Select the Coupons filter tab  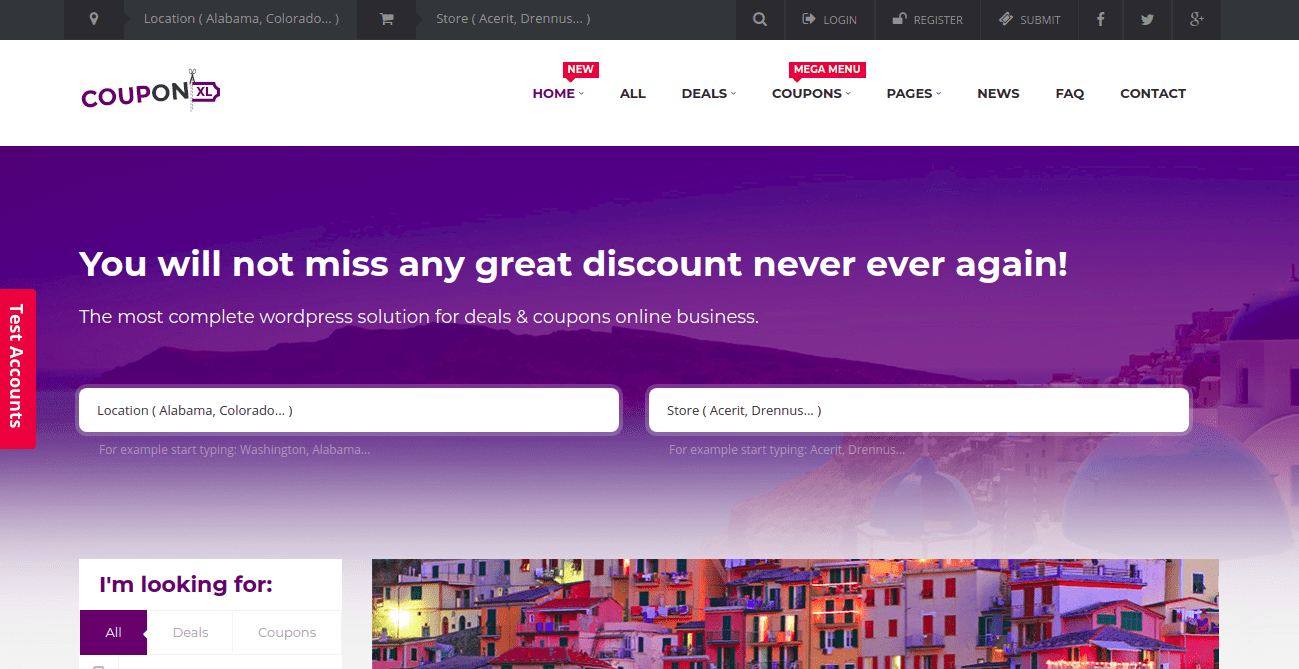point(287,632)
